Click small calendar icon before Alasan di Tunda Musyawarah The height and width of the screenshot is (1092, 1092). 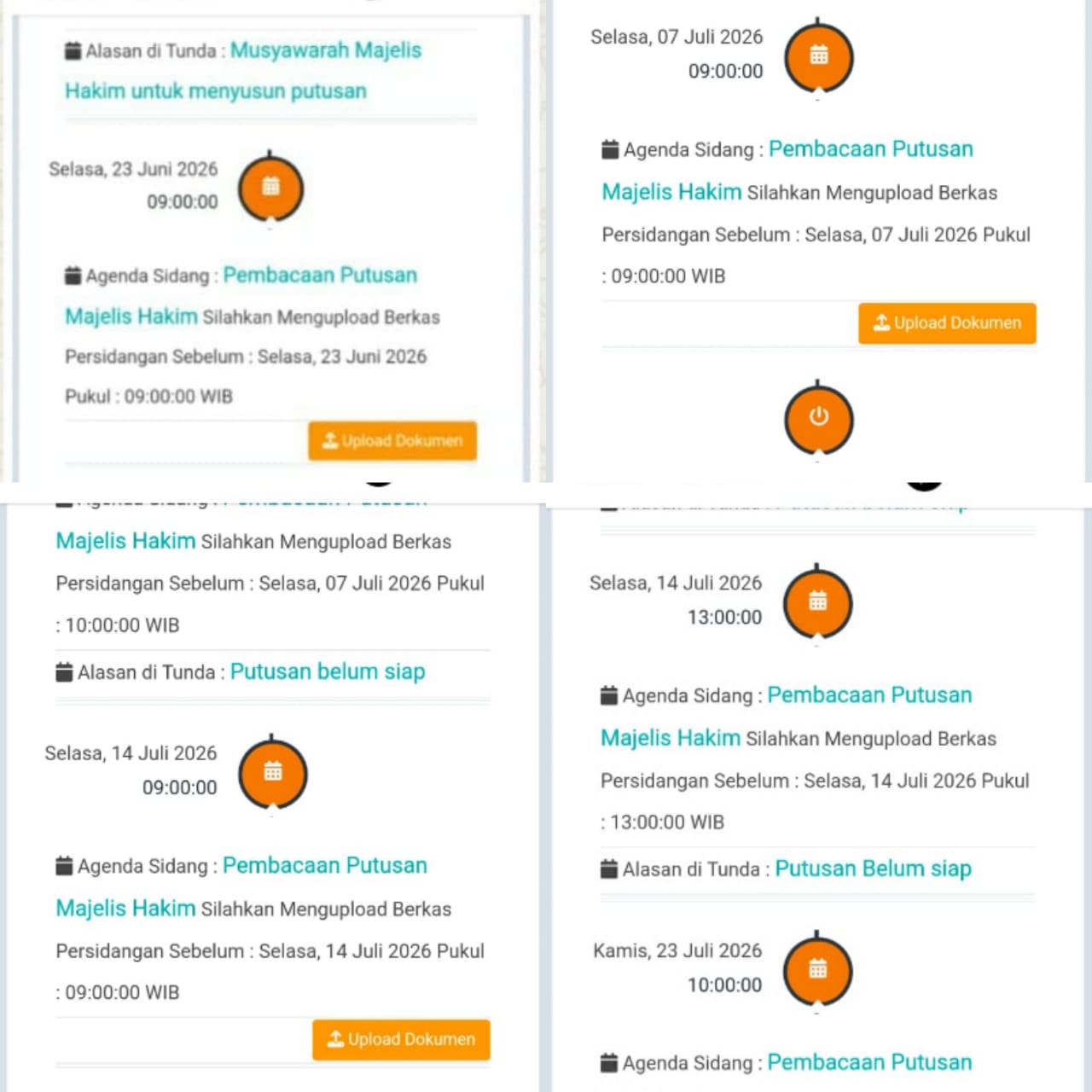(x=73, y=50)
